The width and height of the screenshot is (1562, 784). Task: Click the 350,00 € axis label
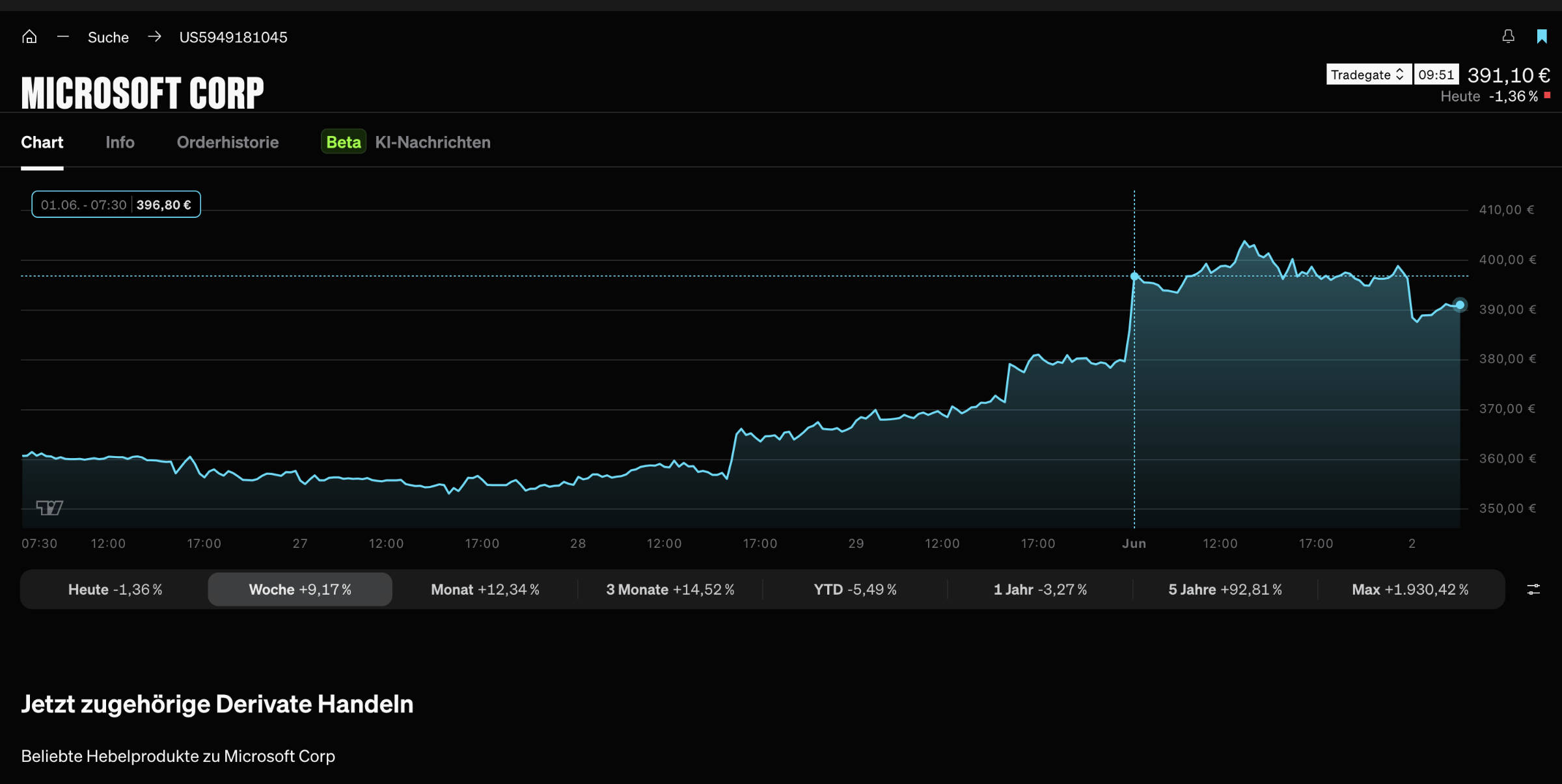coord(1507,508)
